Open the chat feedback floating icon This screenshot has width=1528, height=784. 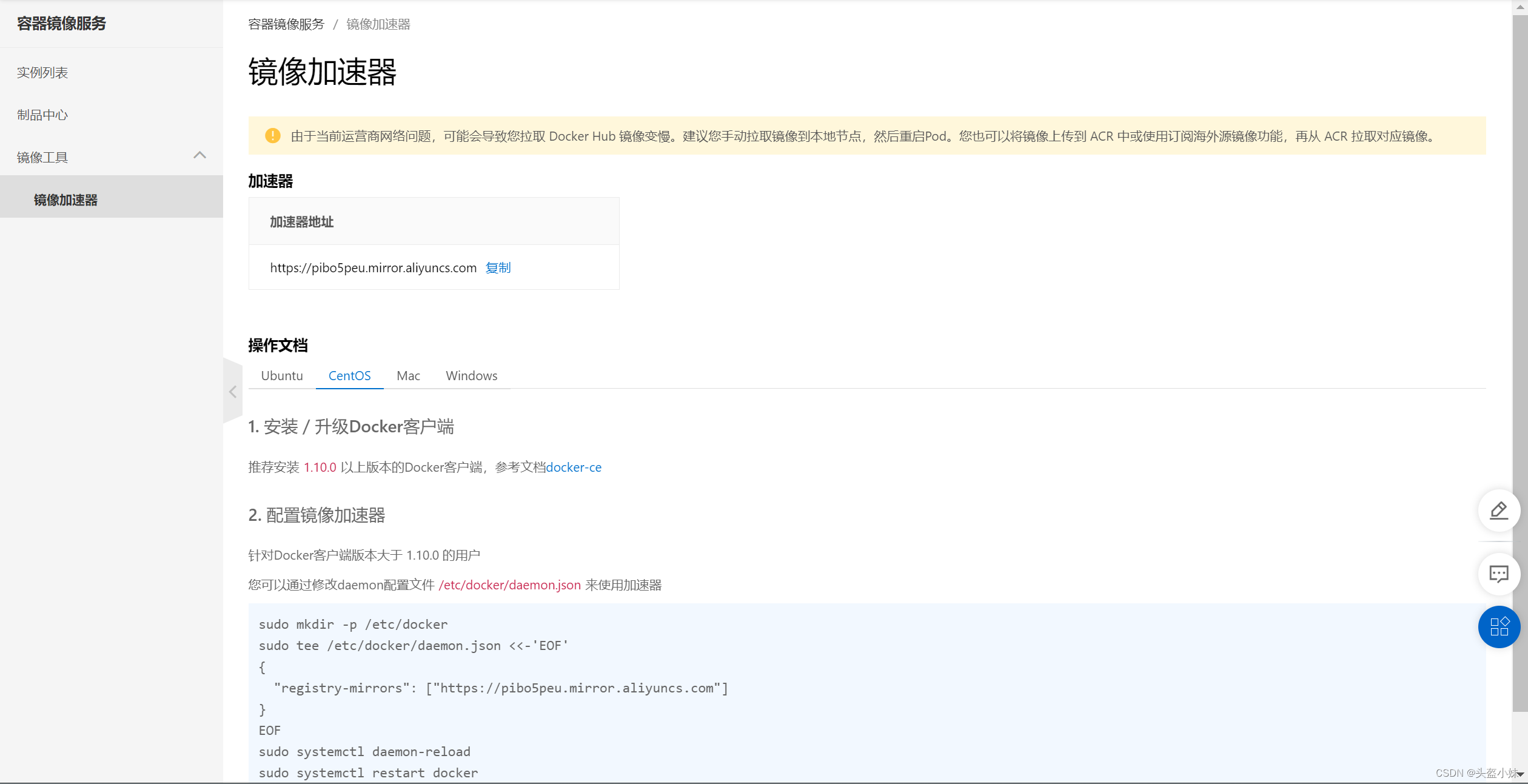1498,574
